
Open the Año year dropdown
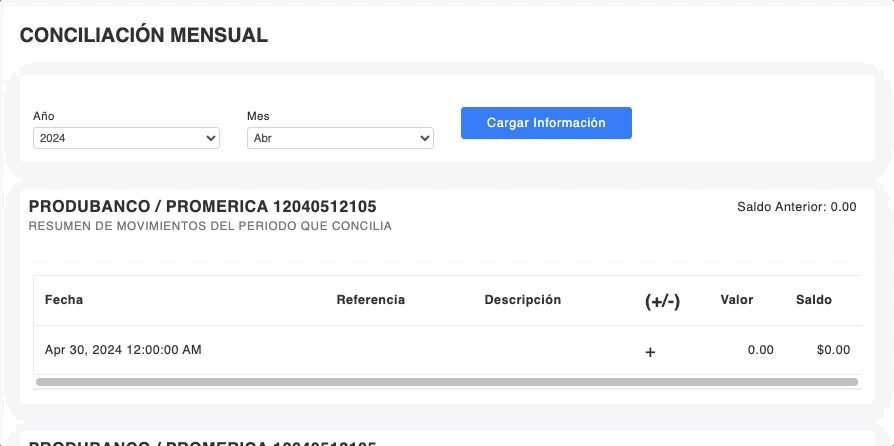(x=126, y=138)
